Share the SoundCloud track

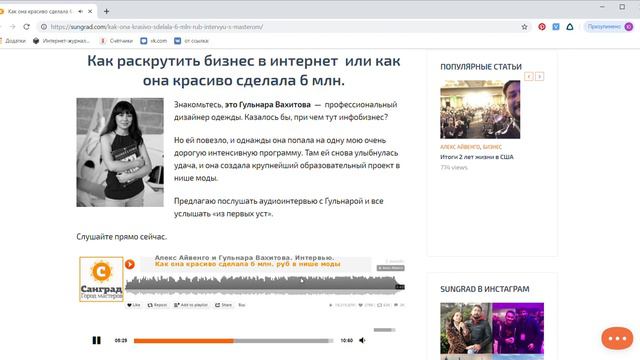tap(223, 305)
